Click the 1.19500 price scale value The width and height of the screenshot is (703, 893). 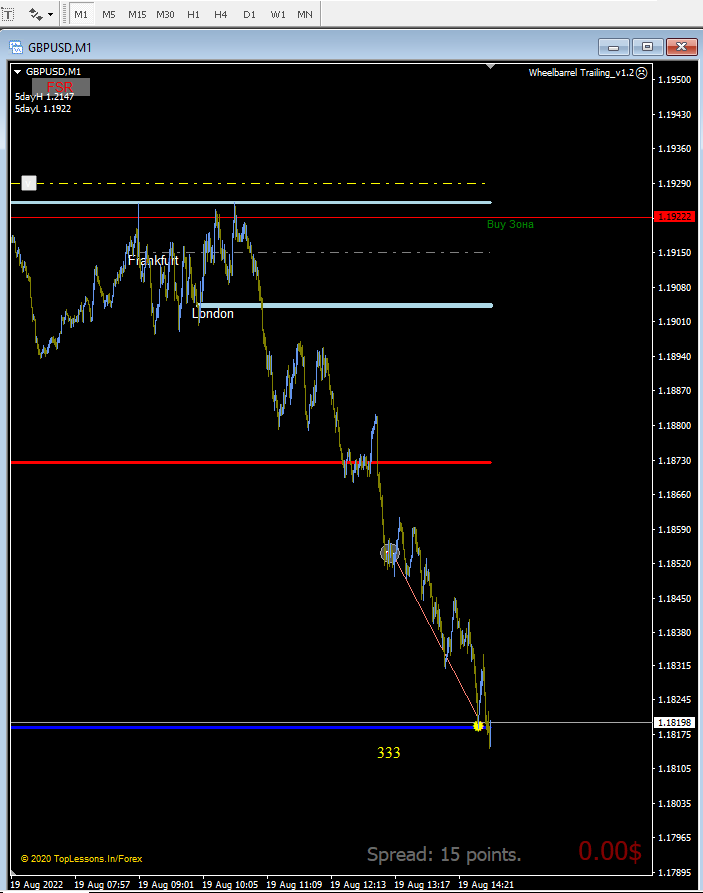click(675, 80)
